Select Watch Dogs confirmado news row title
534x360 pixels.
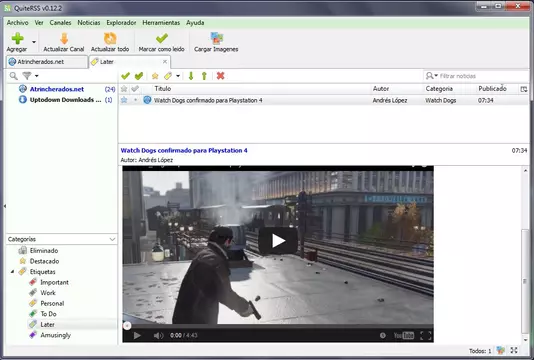click(208, 100)
